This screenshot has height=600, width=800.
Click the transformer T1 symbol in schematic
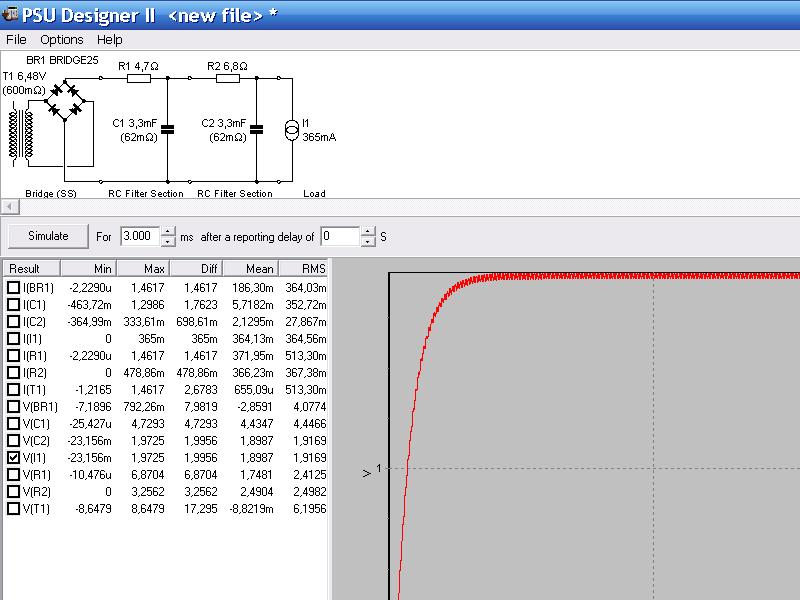coord(21,135)
